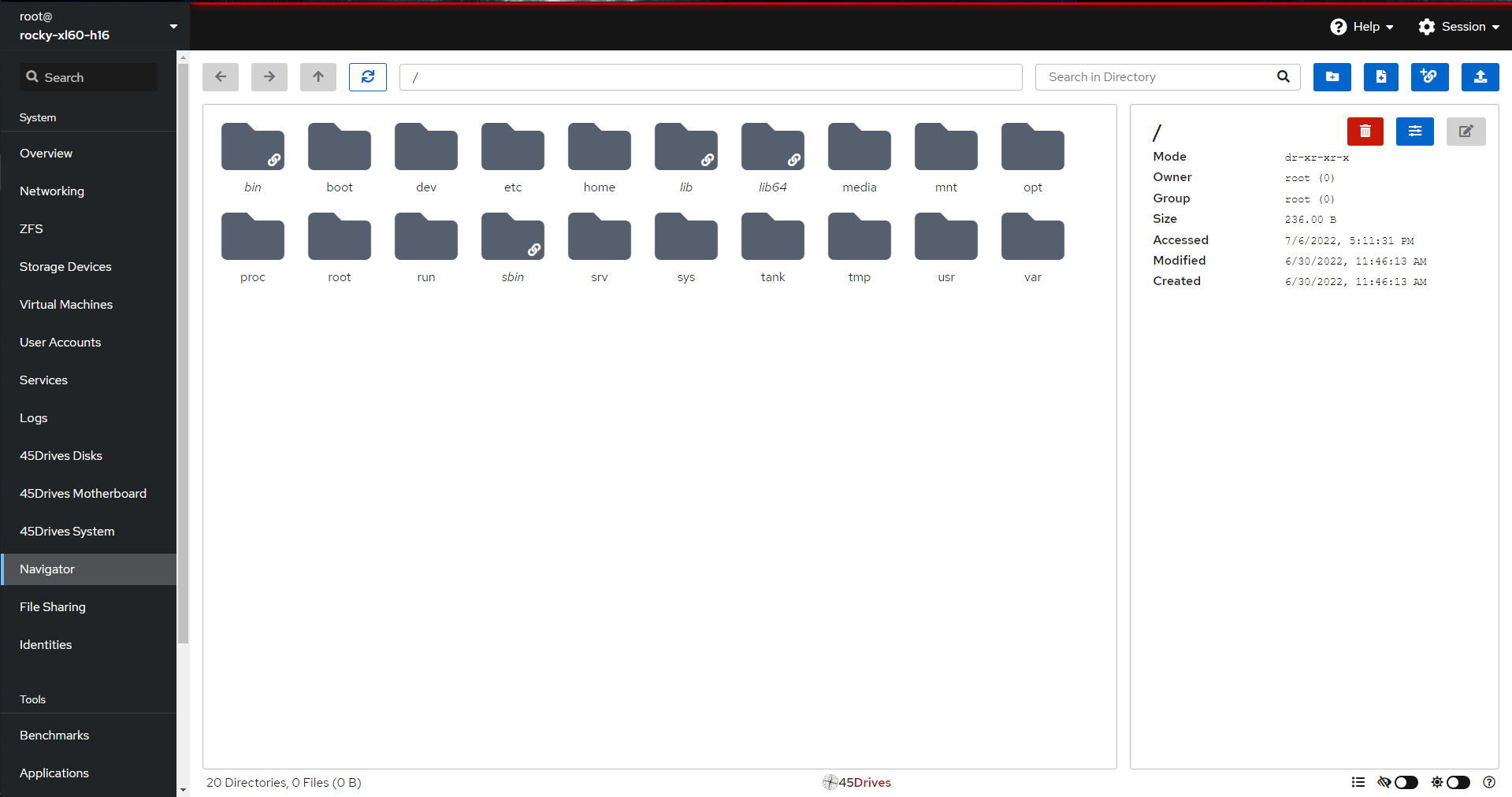The image size is (1512, 797).
Task: Open User Accounts page
Action: [88, 343]
